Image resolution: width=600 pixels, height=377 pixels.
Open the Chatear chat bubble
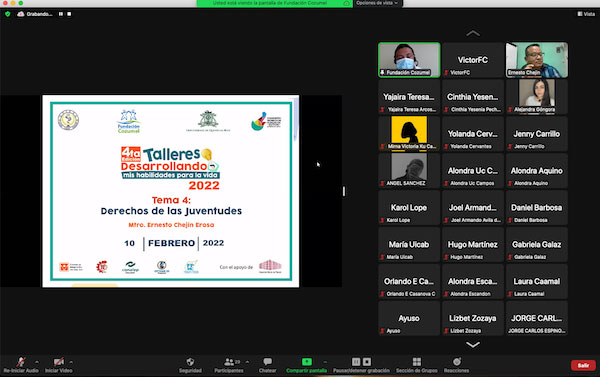[267, 362]
